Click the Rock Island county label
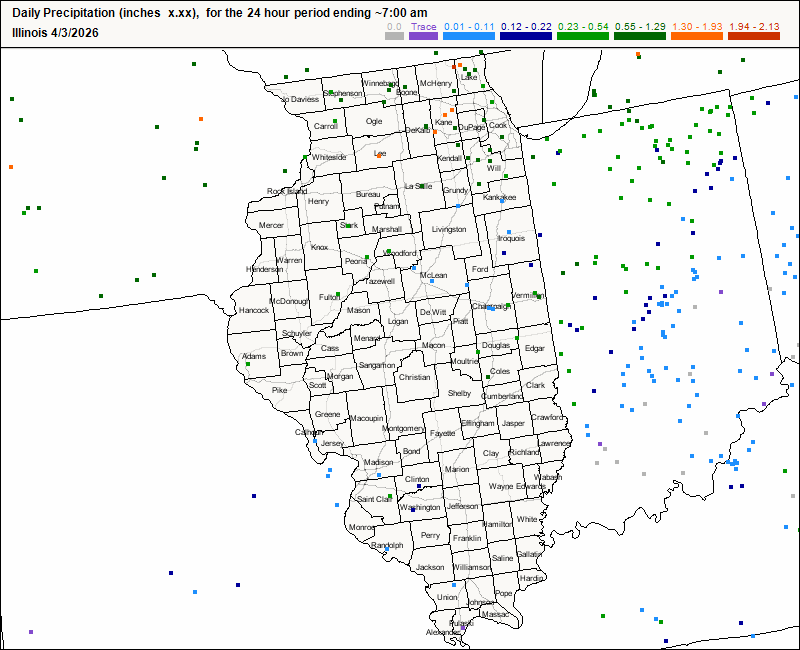 (x=287, y=191)
